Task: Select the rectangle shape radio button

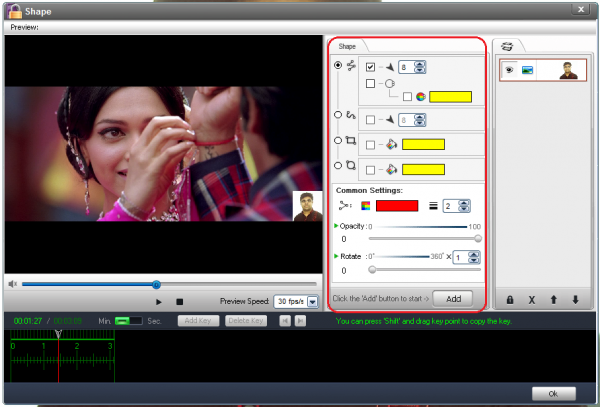Action: click(338, 140)
